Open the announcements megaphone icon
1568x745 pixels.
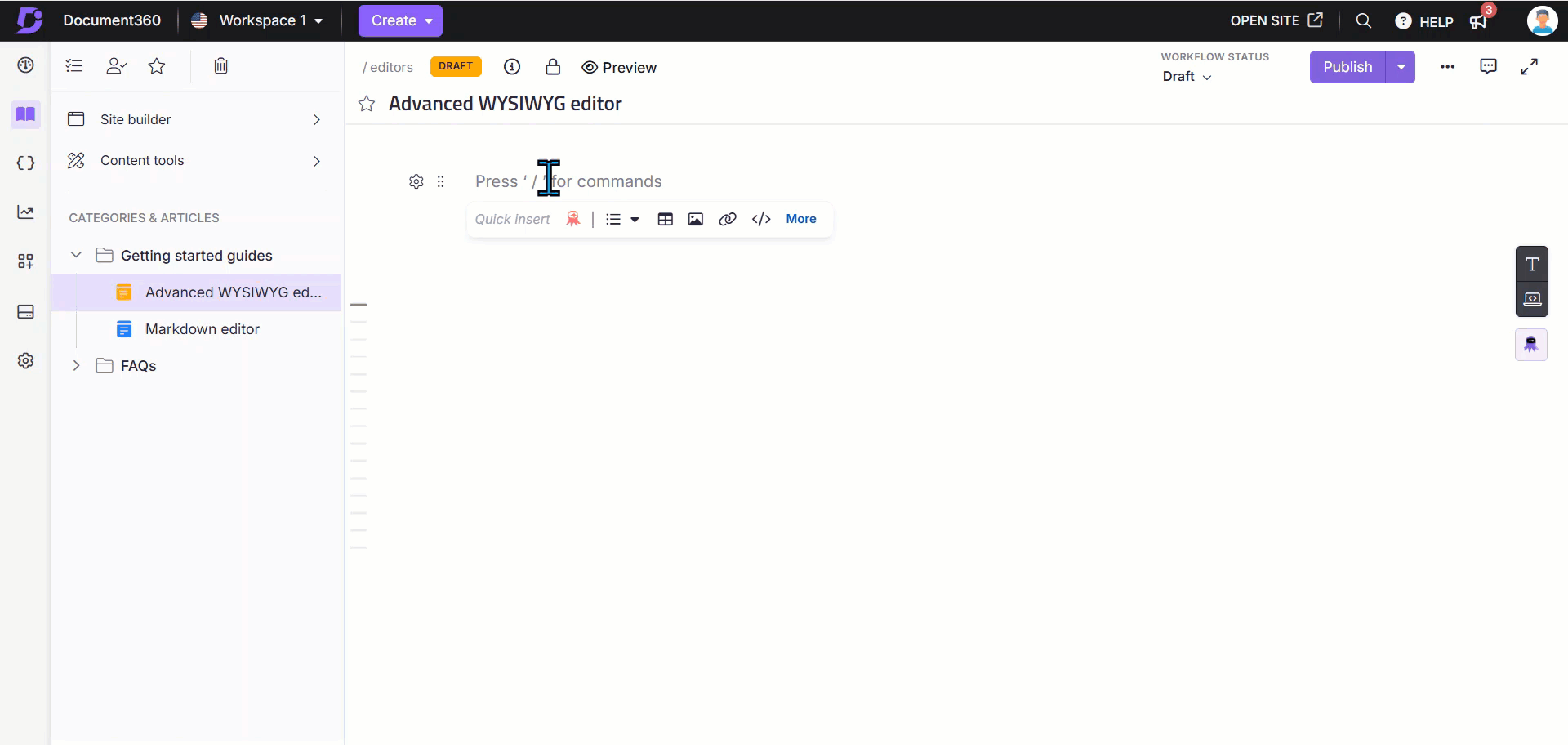point(1479,21)
